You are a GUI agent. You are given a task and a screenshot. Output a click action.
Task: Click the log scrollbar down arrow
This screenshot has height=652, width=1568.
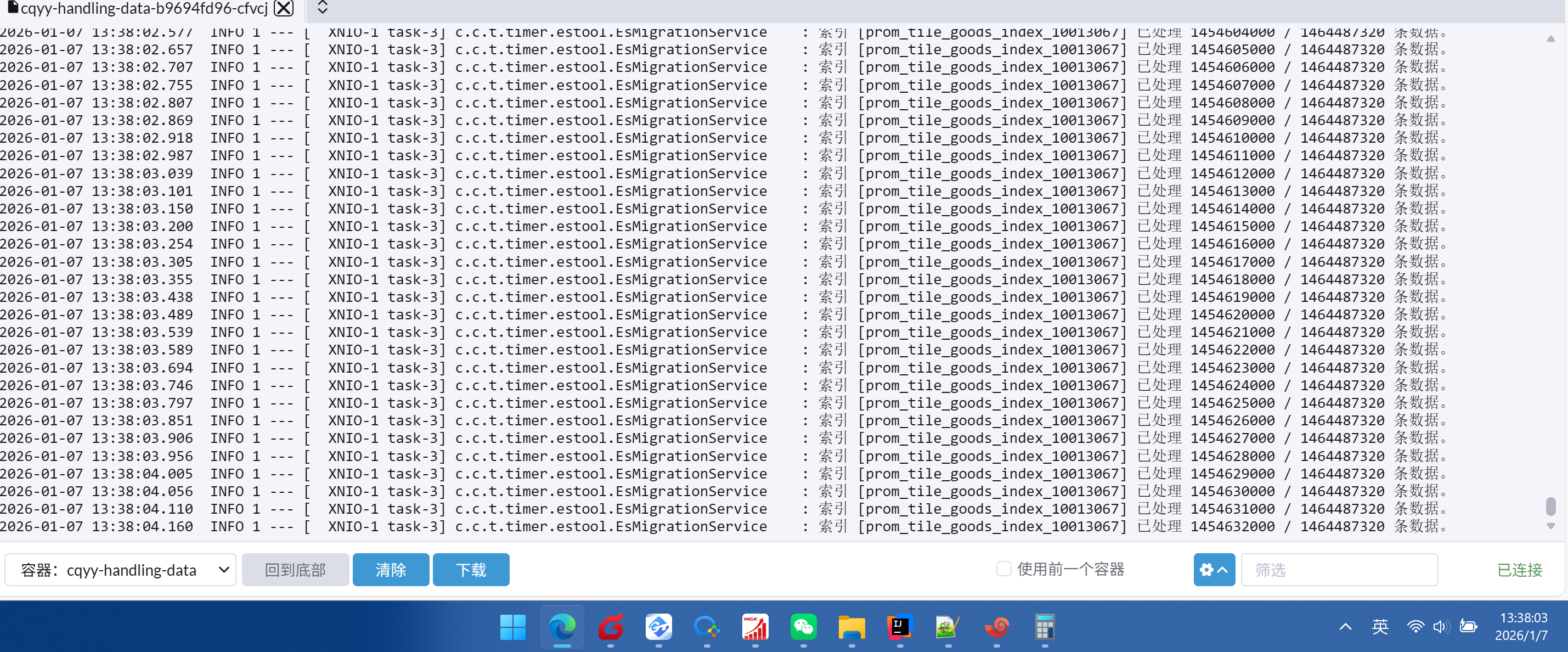pyautogui.click(x=1550, y=526)
